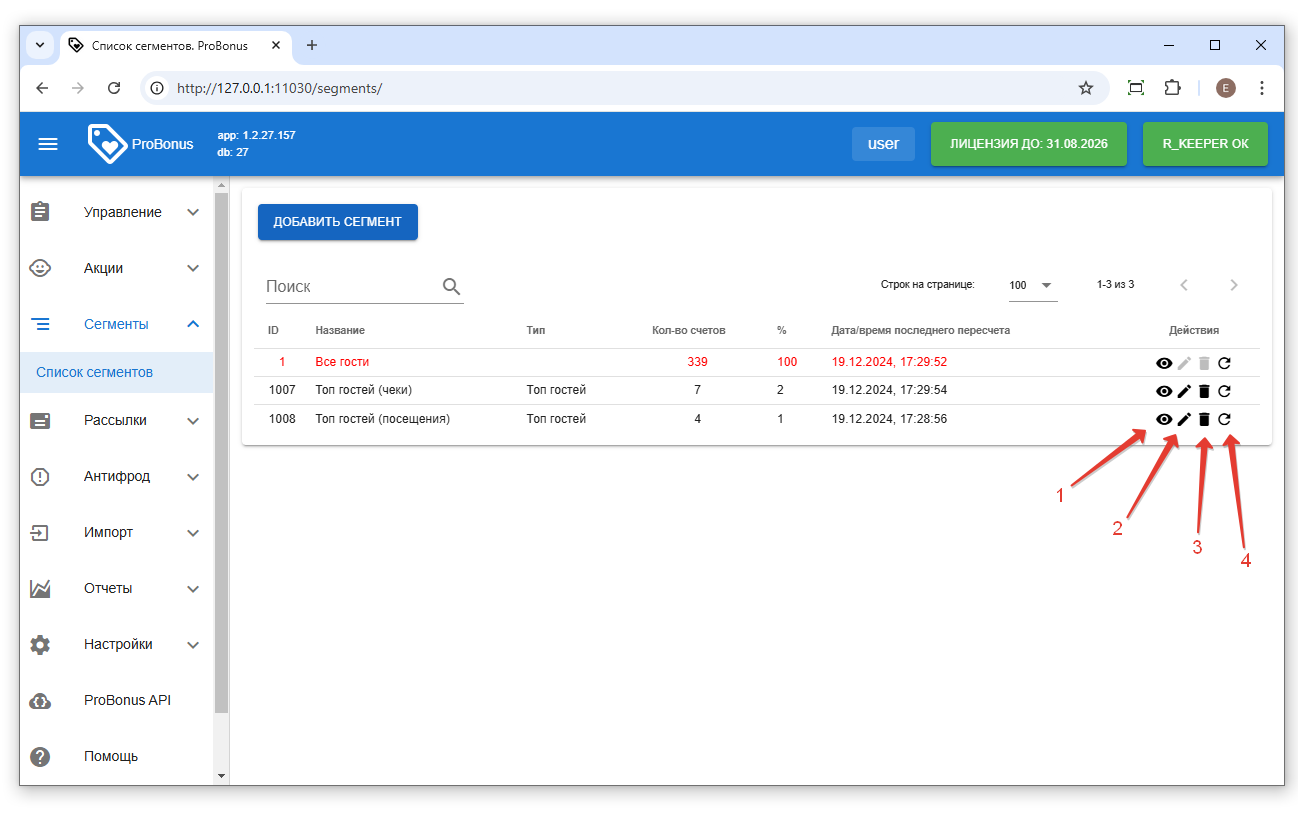Viewport: 1298px width, 813px height.
Task: Open the hamburger navigation menu
Action: (x=48, y=144)
